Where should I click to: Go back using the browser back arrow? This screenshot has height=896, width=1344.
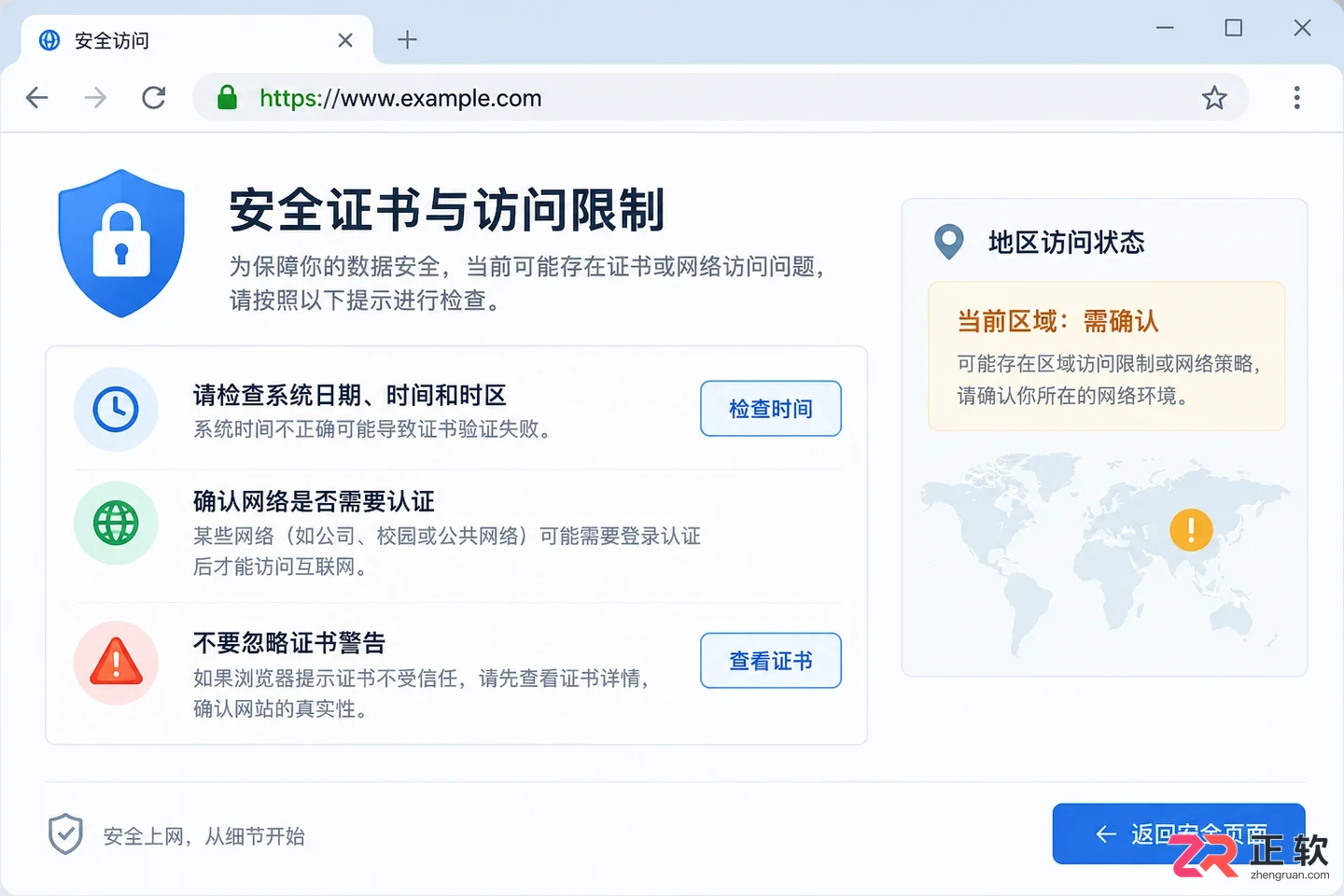36,97
